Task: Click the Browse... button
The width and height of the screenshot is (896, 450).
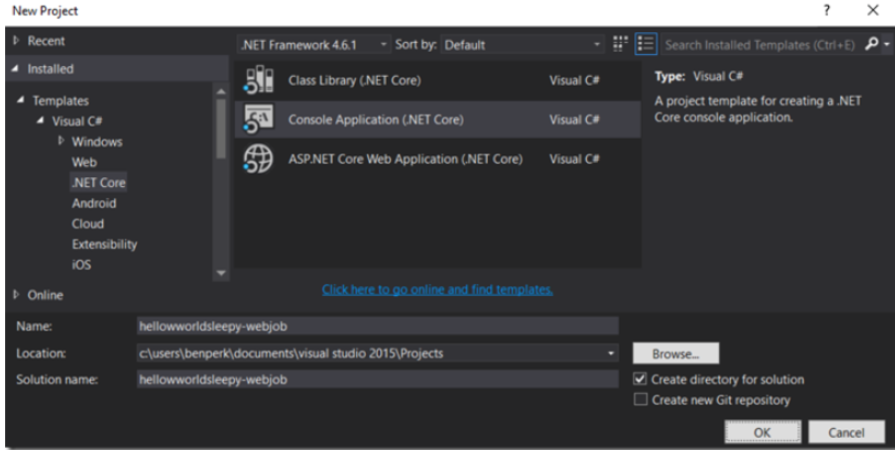Action: 675,353
